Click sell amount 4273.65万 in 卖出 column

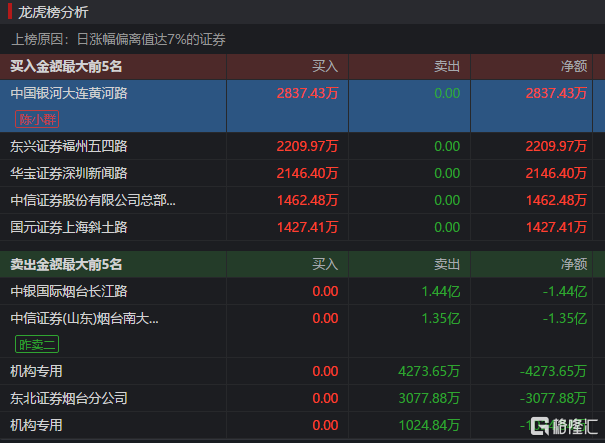pos(429,371)
